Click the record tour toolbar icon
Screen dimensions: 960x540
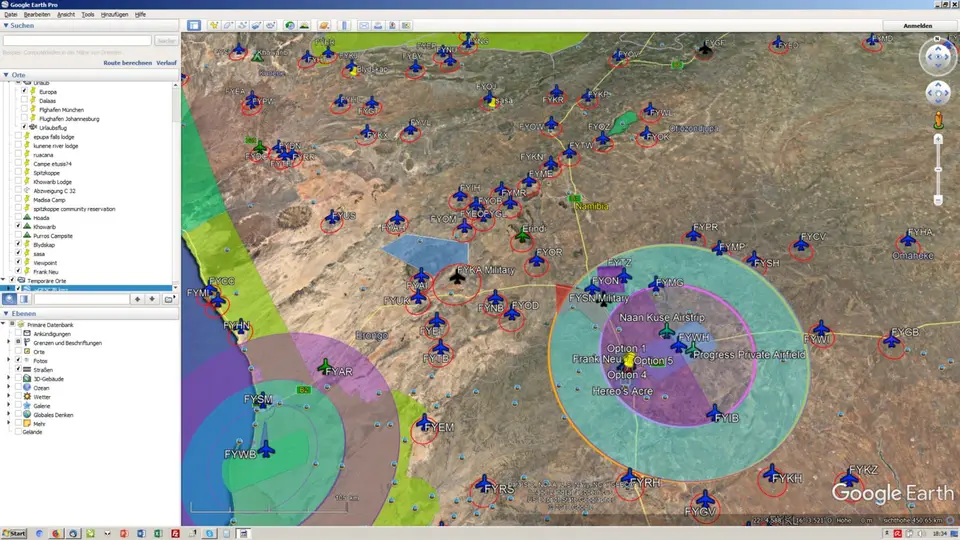point(270,25)
